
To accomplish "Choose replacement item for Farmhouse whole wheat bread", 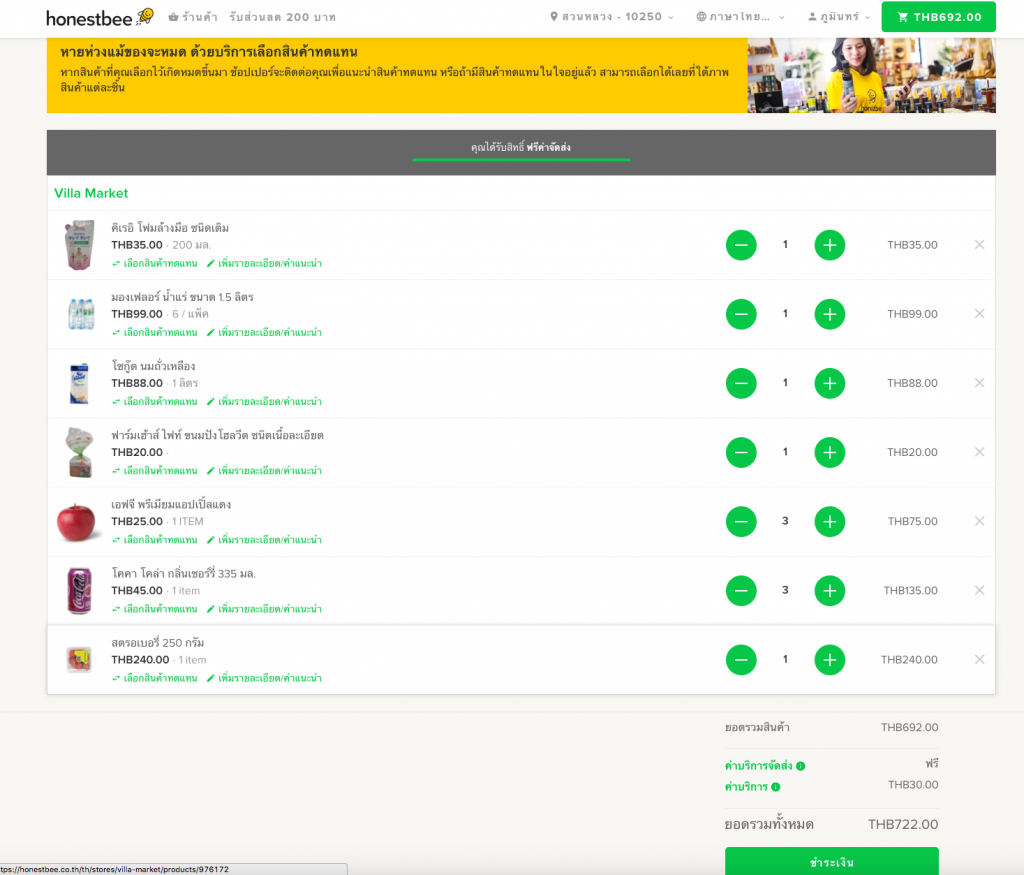I will 155,471.
